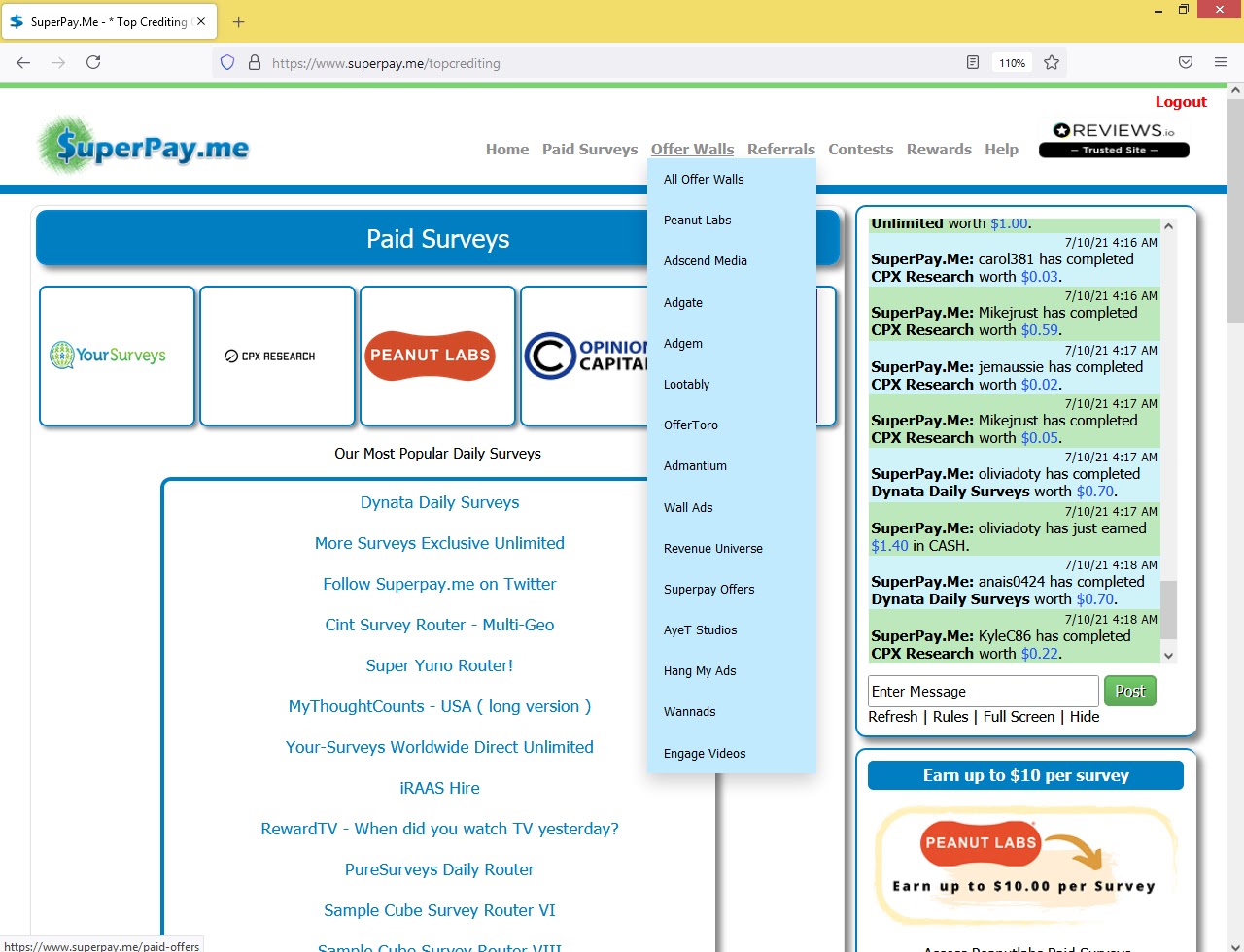
Task: Open chat Rules link
Action: (950, 717)
